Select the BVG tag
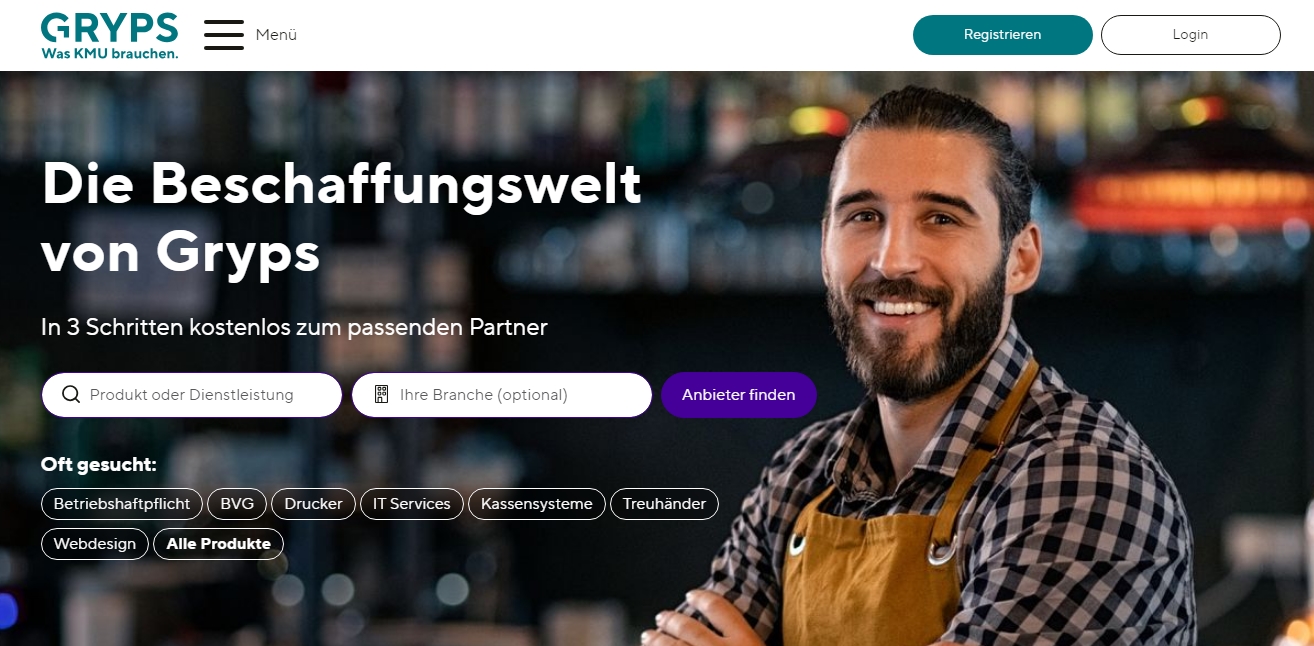Screen dimensions: 1314x646 point(237,504)
